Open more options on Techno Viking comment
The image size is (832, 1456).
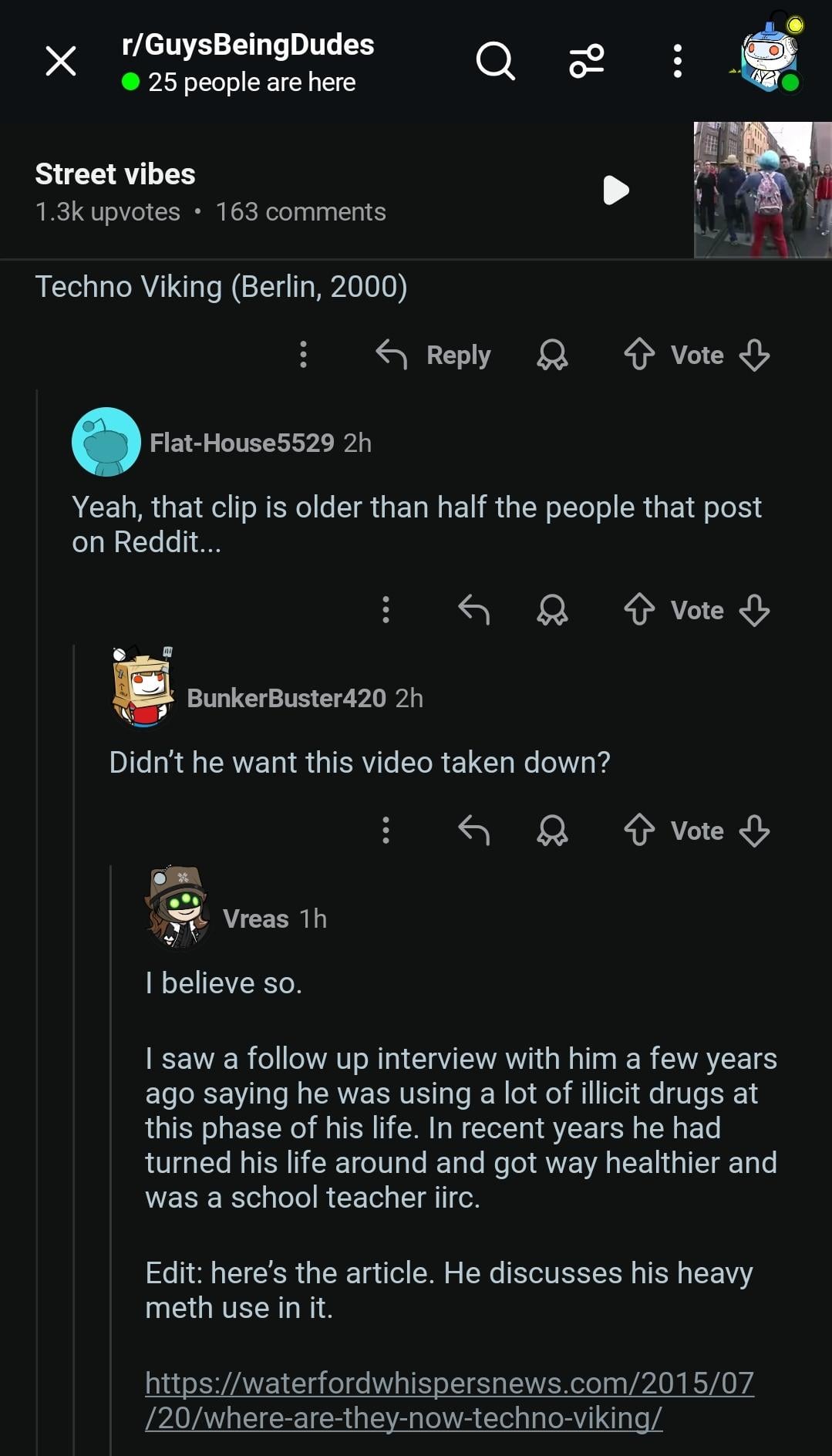tap(304, 355)
